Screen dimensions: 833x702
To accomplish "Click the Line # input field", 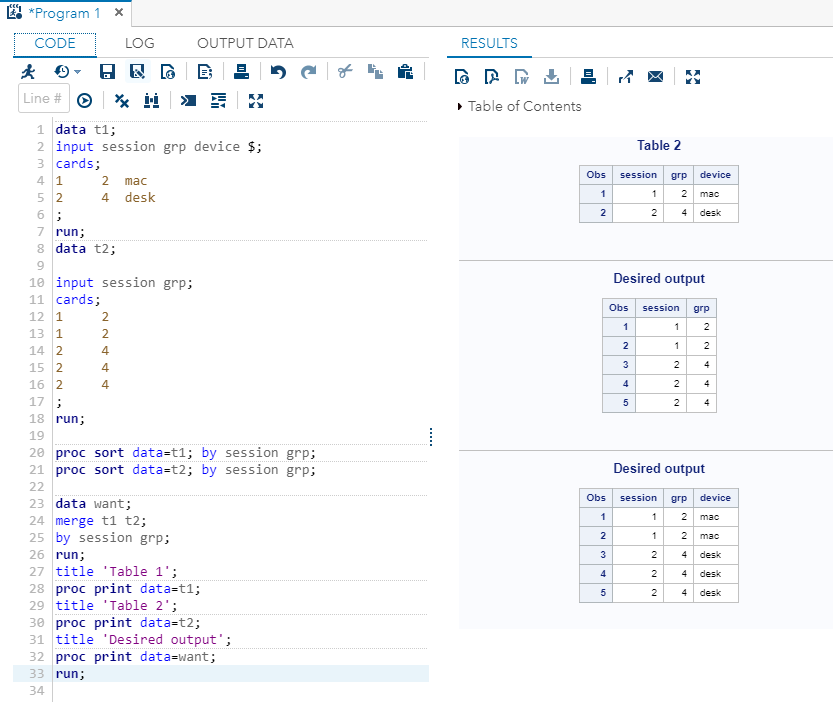I will [x=43, y=99].
